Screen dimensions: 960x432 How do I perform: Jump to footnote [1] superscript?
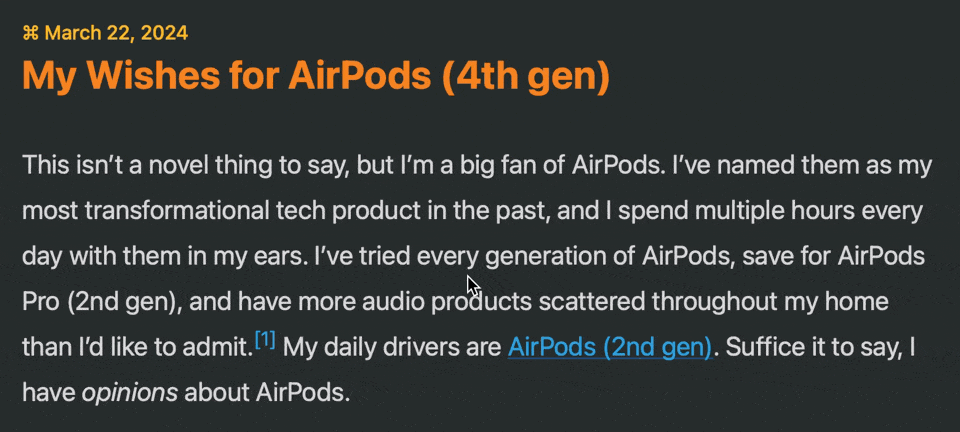265,338
